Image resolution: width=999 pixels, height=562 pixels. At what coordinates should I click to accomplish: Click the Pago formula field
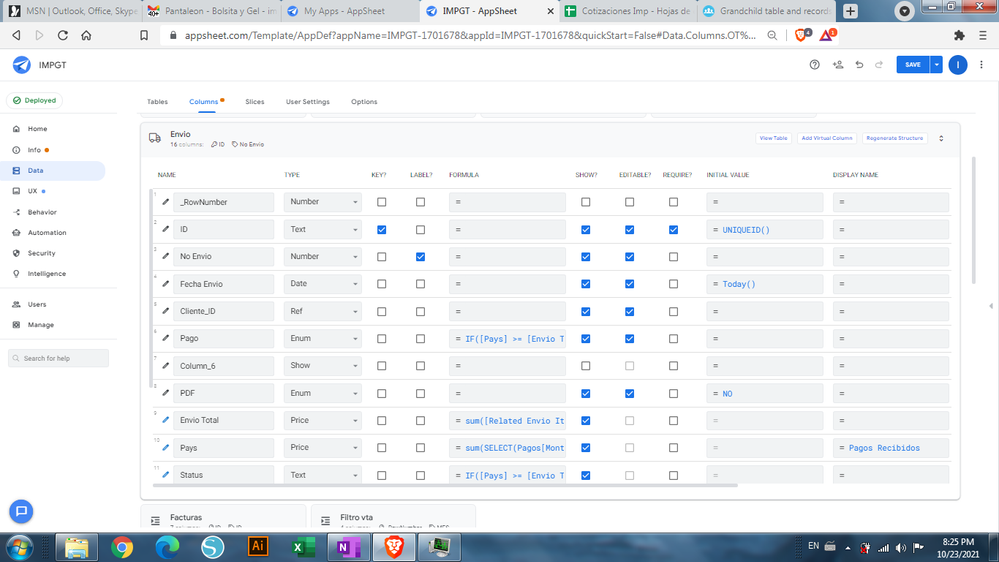(507, 339)
